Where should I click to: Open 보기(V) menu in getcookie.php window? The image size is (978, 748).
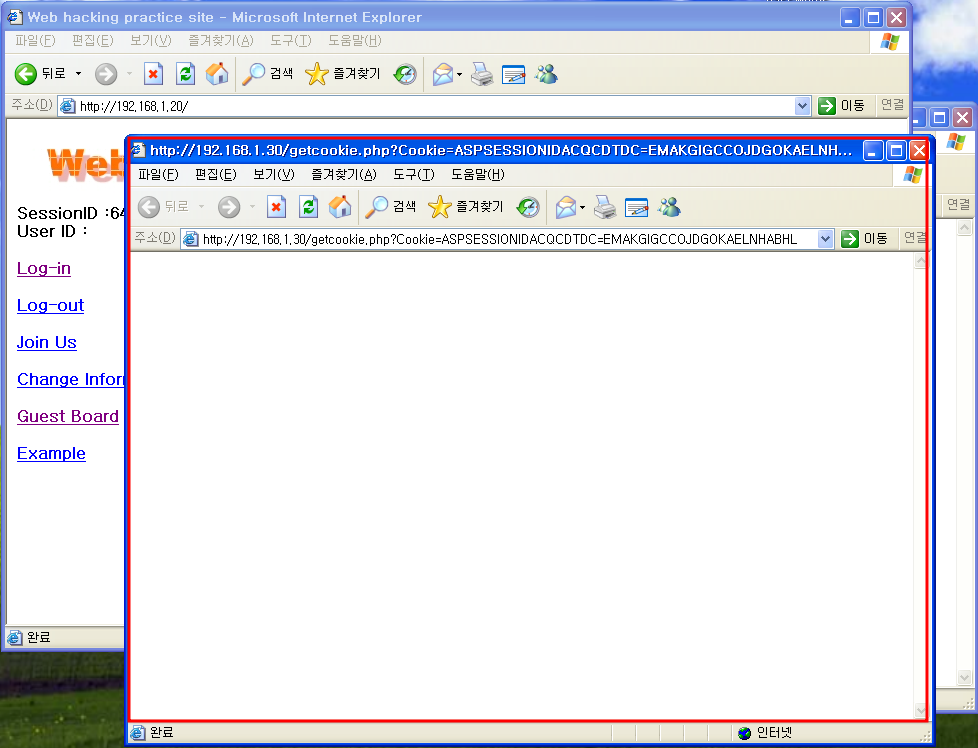tap(273, 175)
